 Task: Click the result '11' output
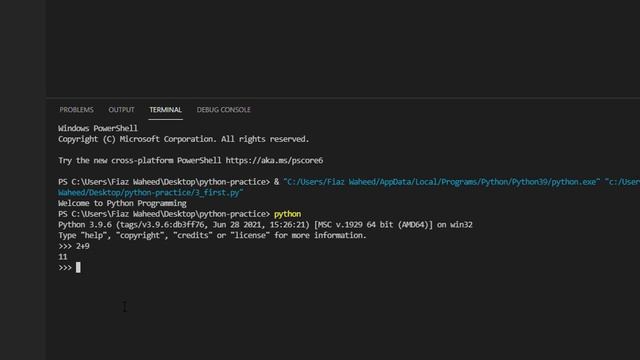point(62,257)
